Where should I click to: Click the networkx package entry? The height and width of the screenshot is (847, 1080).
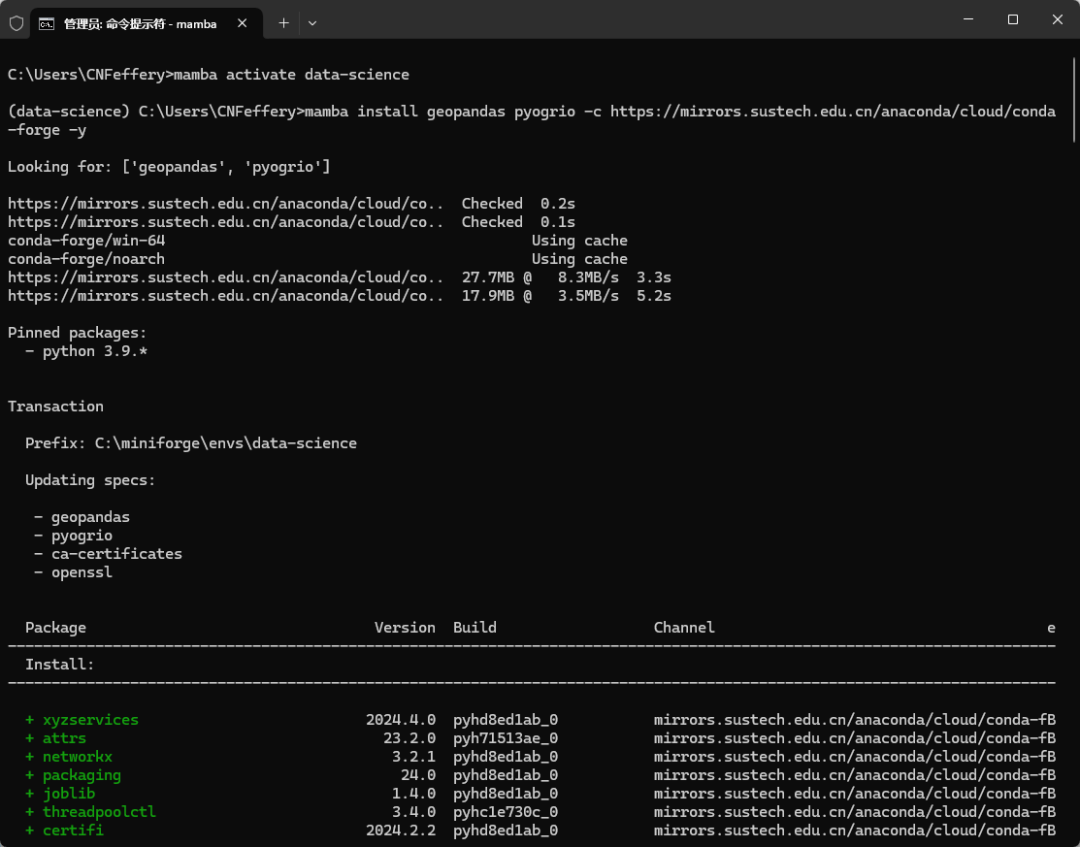[x=77, y=757]
